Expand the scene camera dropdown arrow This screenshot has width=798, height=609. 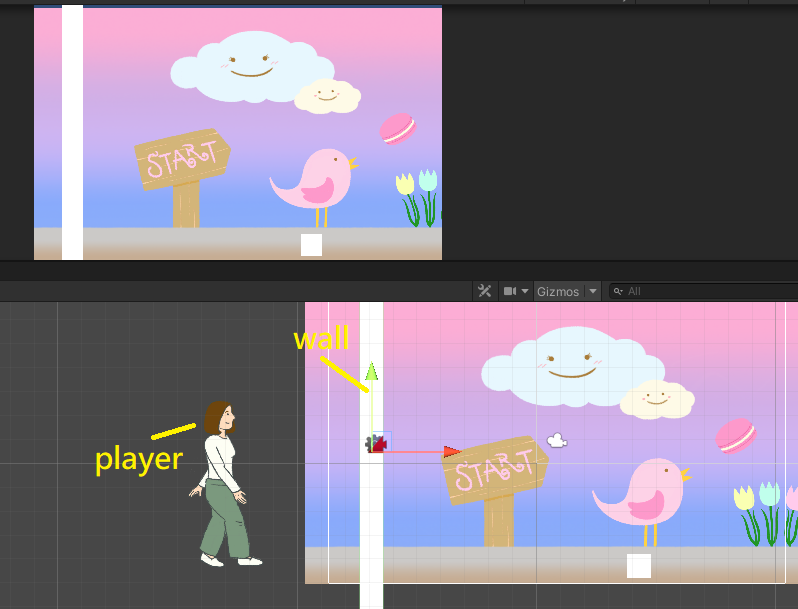point(525,291)
